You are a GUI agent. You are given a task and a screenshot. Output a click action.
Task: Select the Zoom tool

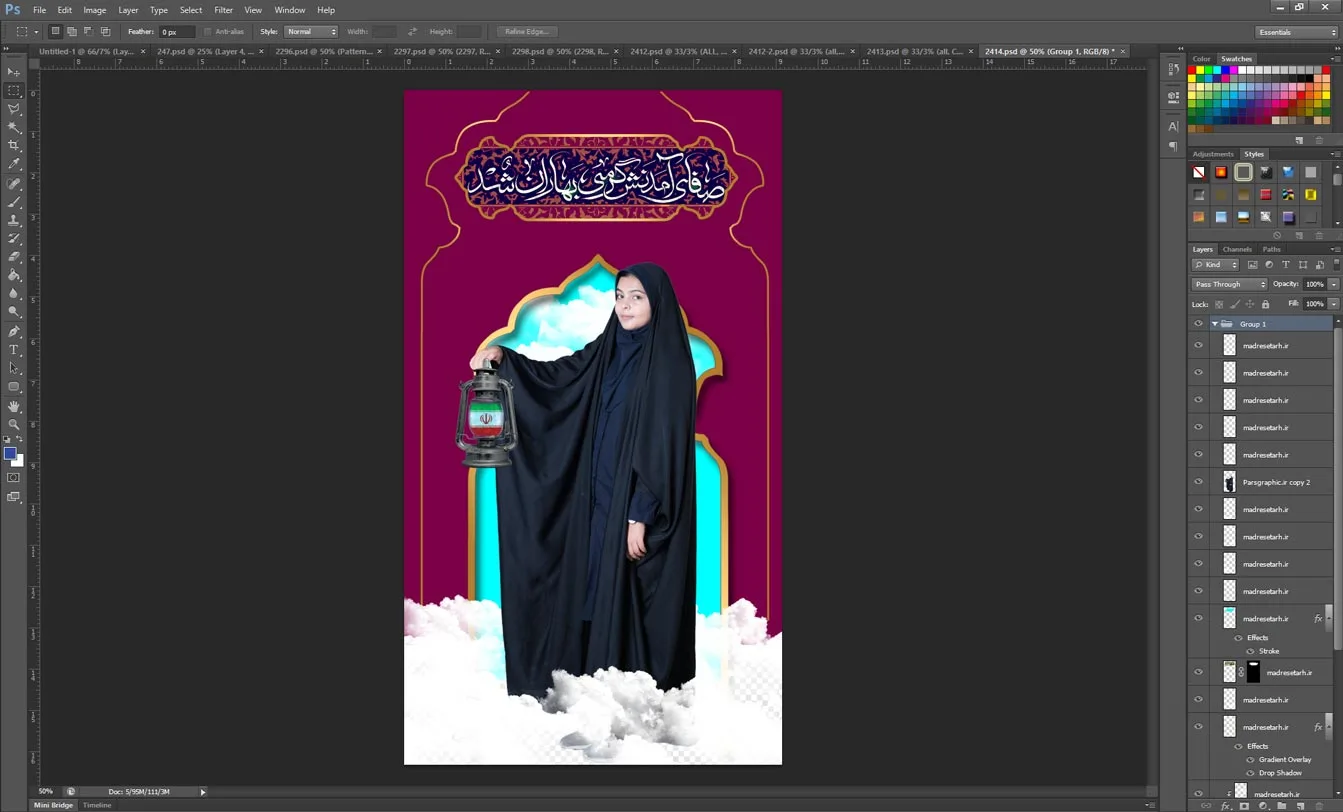(x=14, y=424)
